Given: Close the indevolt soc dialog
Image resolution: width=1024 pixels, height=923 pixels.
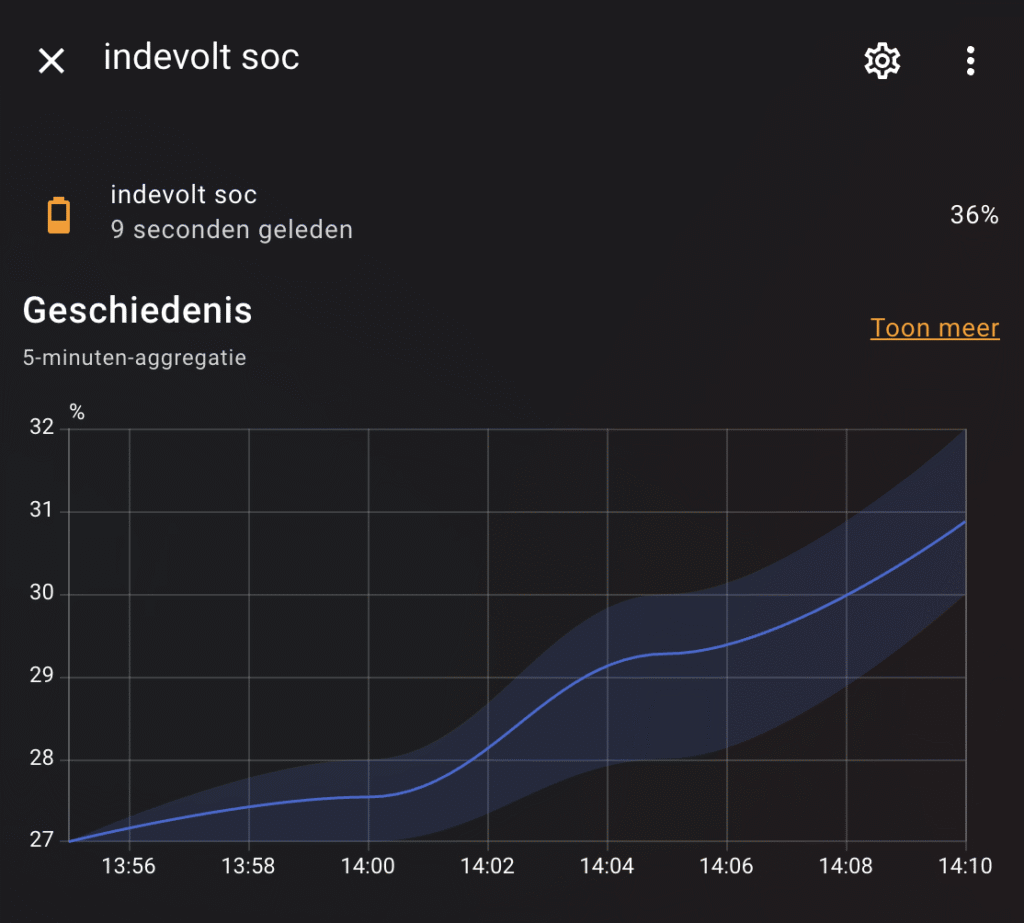Looking at the screenshot, I should (x=51, y=61).
